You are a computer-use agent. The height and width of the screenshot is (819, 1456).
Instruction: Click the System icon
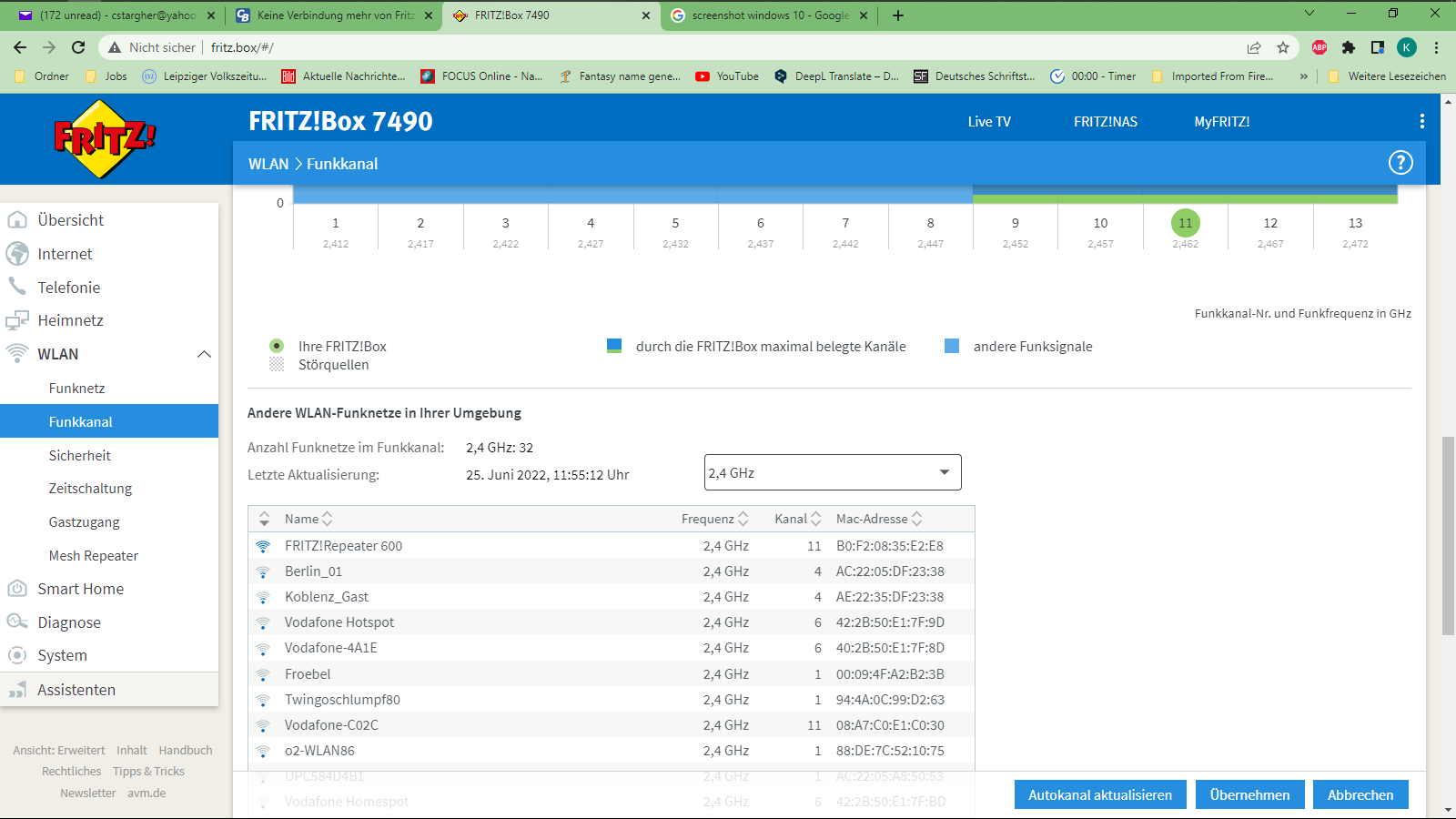point(17,655)
